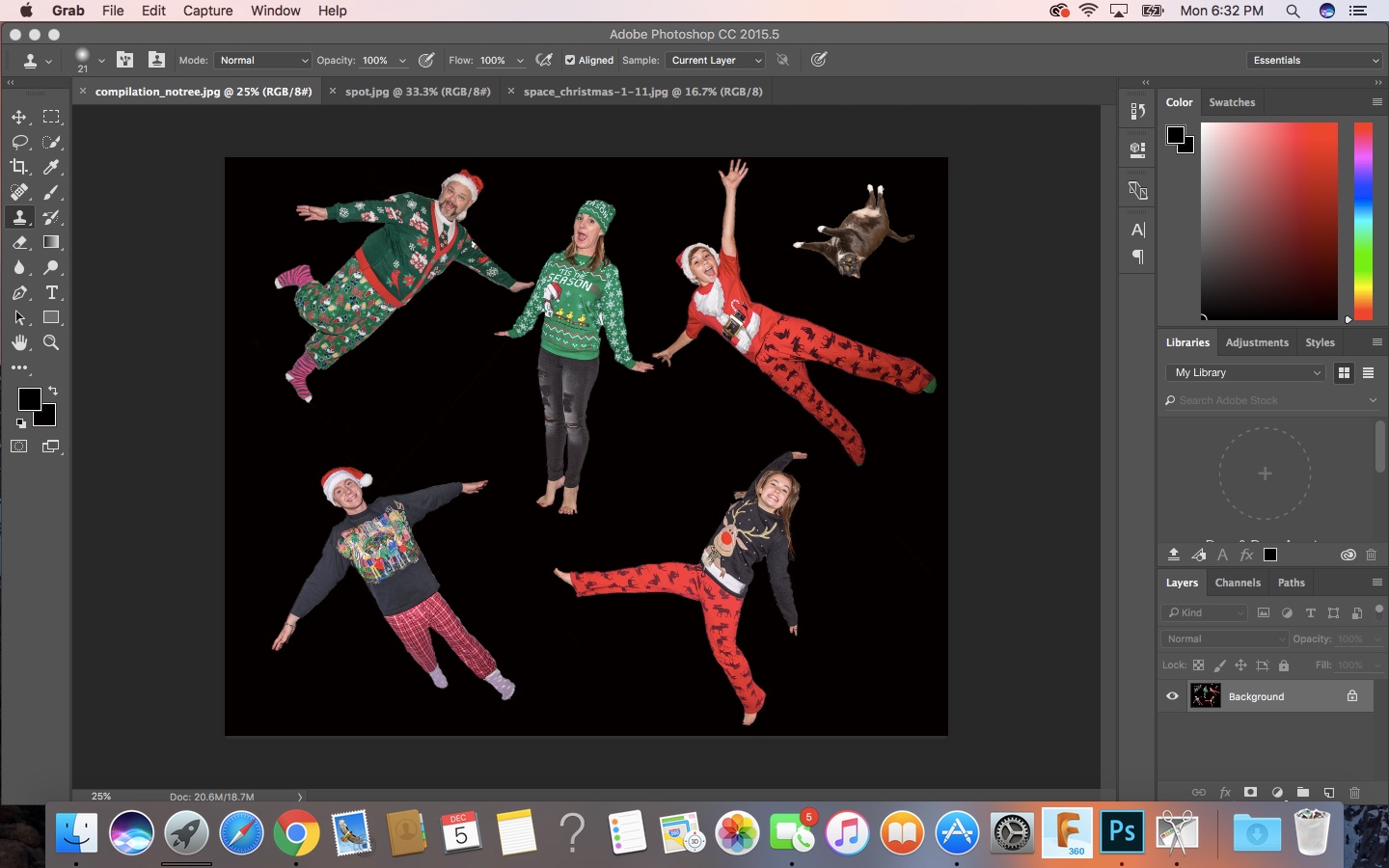Open the layer Kind filter dropdown
The image size is (1389, 868).
(1204, 612)
